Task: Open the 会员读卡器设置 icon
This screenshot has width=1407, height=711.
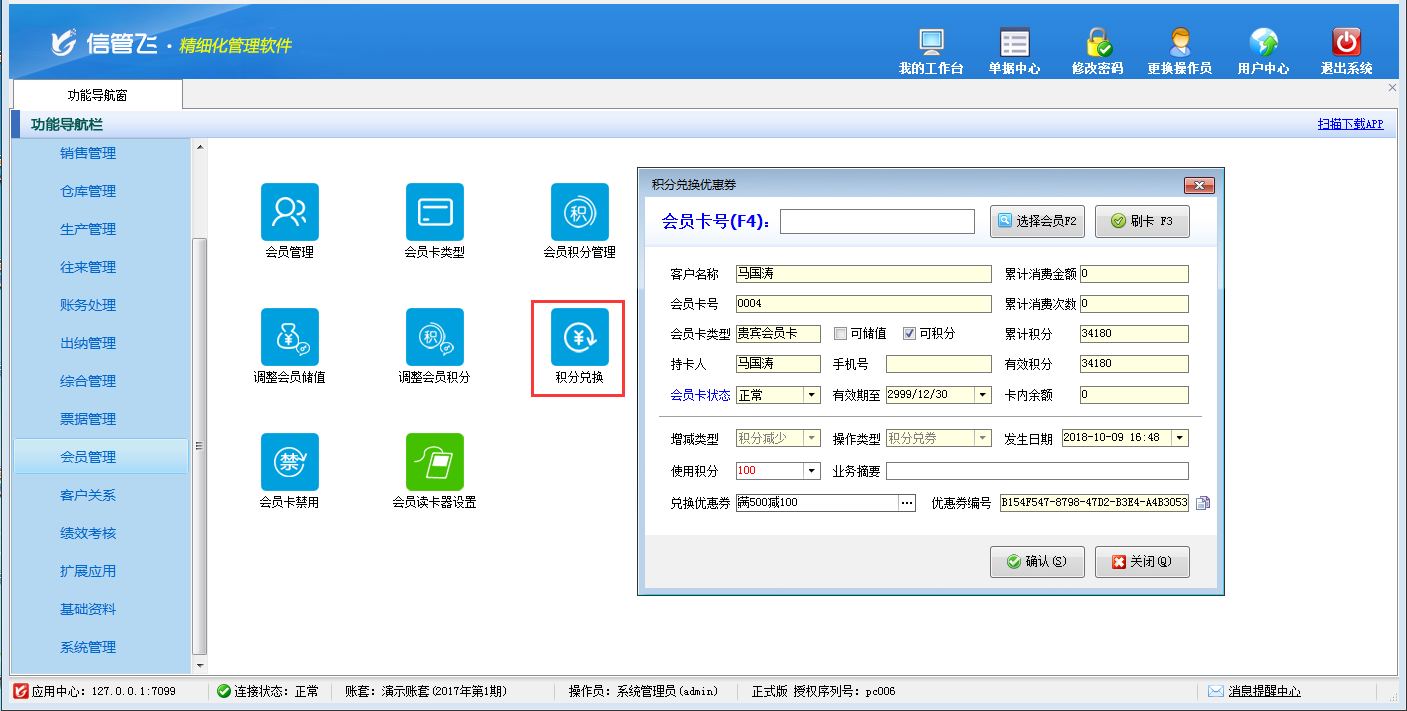Action: pyautogui.click(x=434, y=462)
